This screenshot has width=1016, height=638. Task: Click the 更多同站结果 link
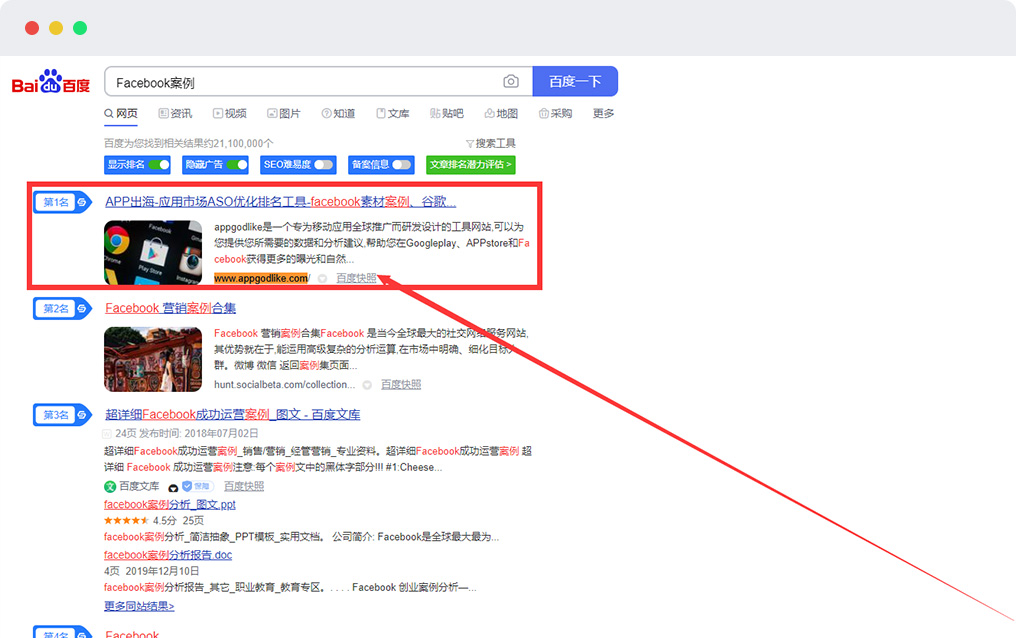click(139, 606)
